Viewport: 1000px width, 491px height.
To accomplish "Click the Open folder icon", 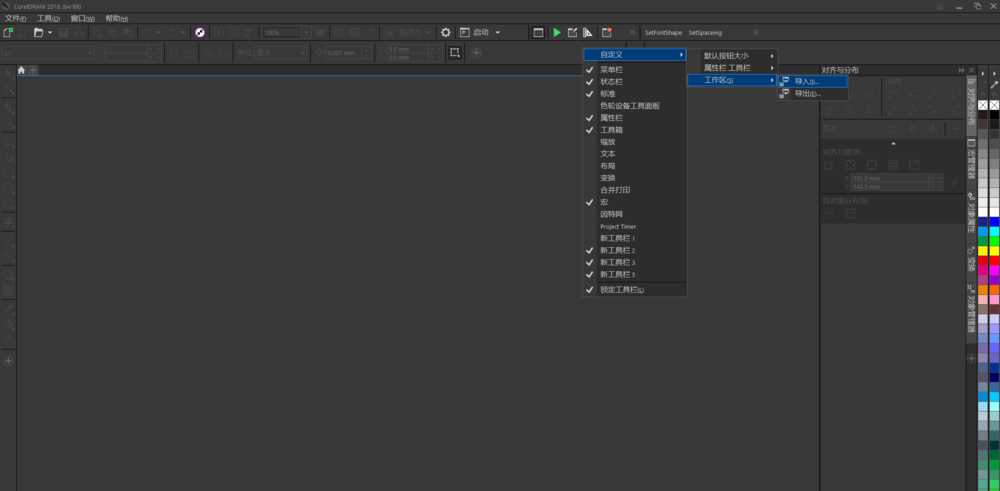I will pos(38,33).
